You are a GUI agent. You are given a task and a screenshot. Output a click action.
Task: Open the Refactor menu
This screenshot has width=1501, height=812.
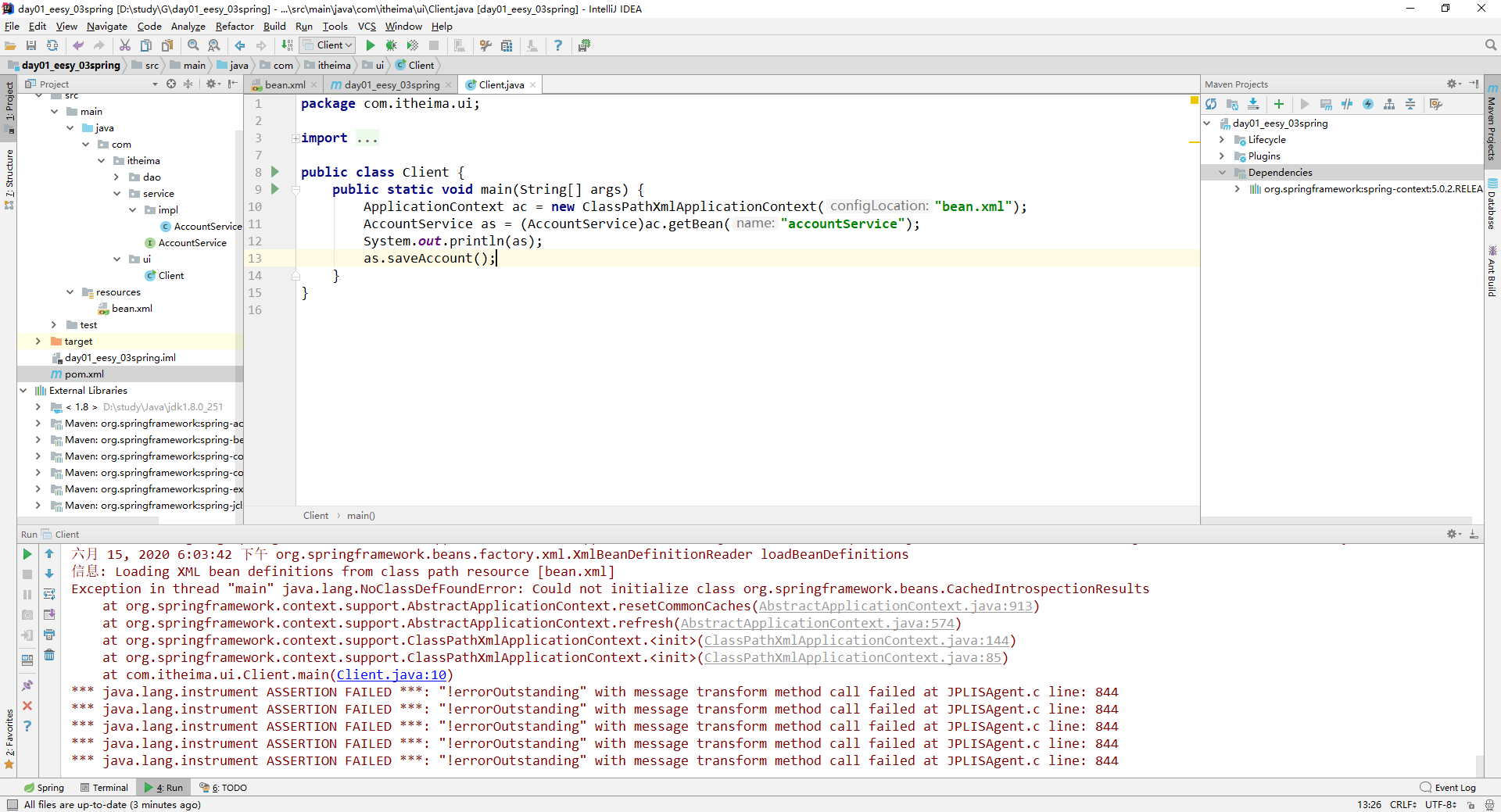[x=235, y=26]
